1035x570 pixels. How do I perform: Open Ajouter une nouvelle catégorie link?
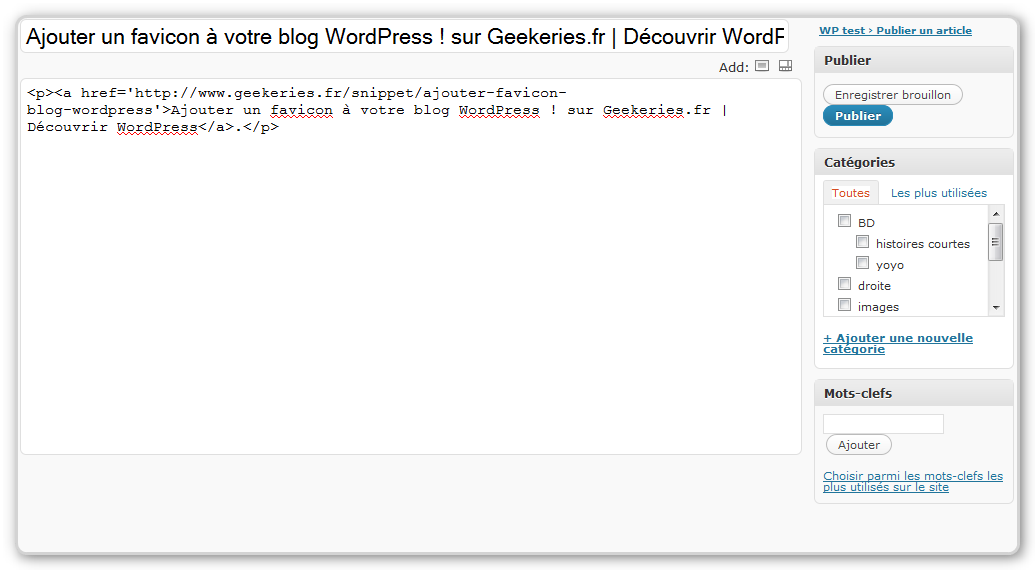pos(898,343)
